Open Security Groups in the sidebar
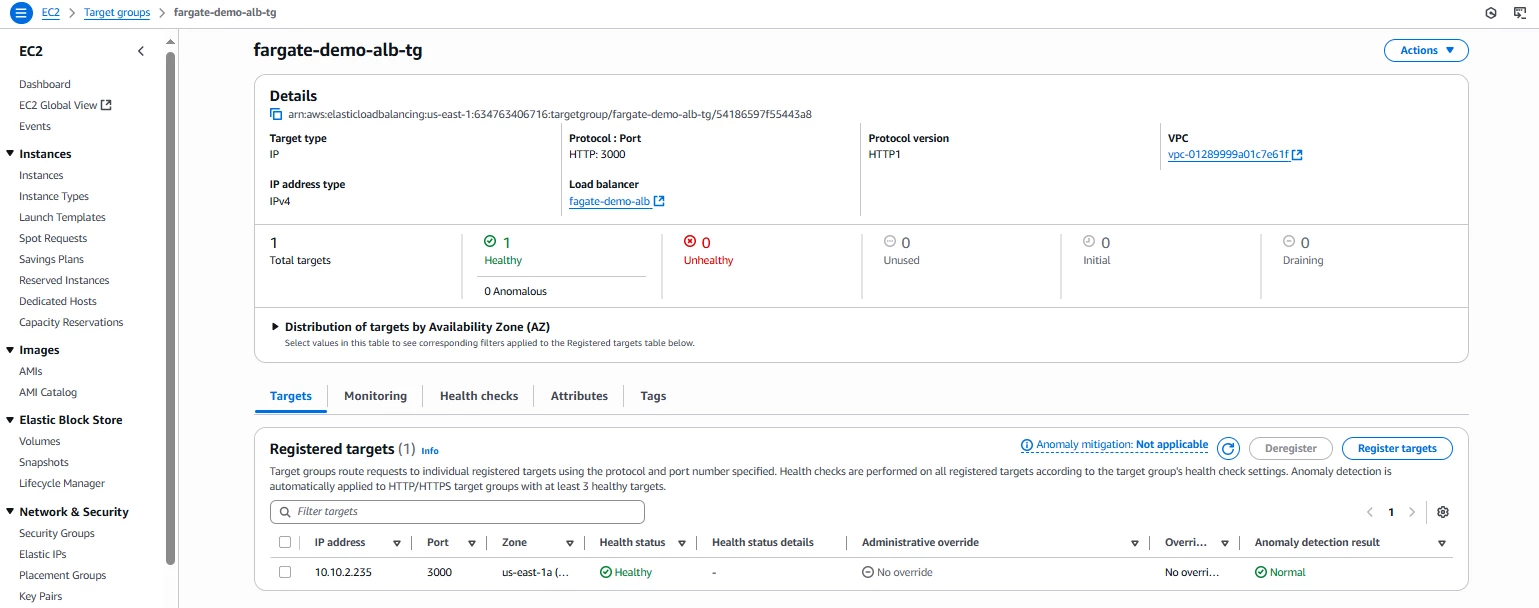This screenshot has width=1539, height=608. point(57,533)
